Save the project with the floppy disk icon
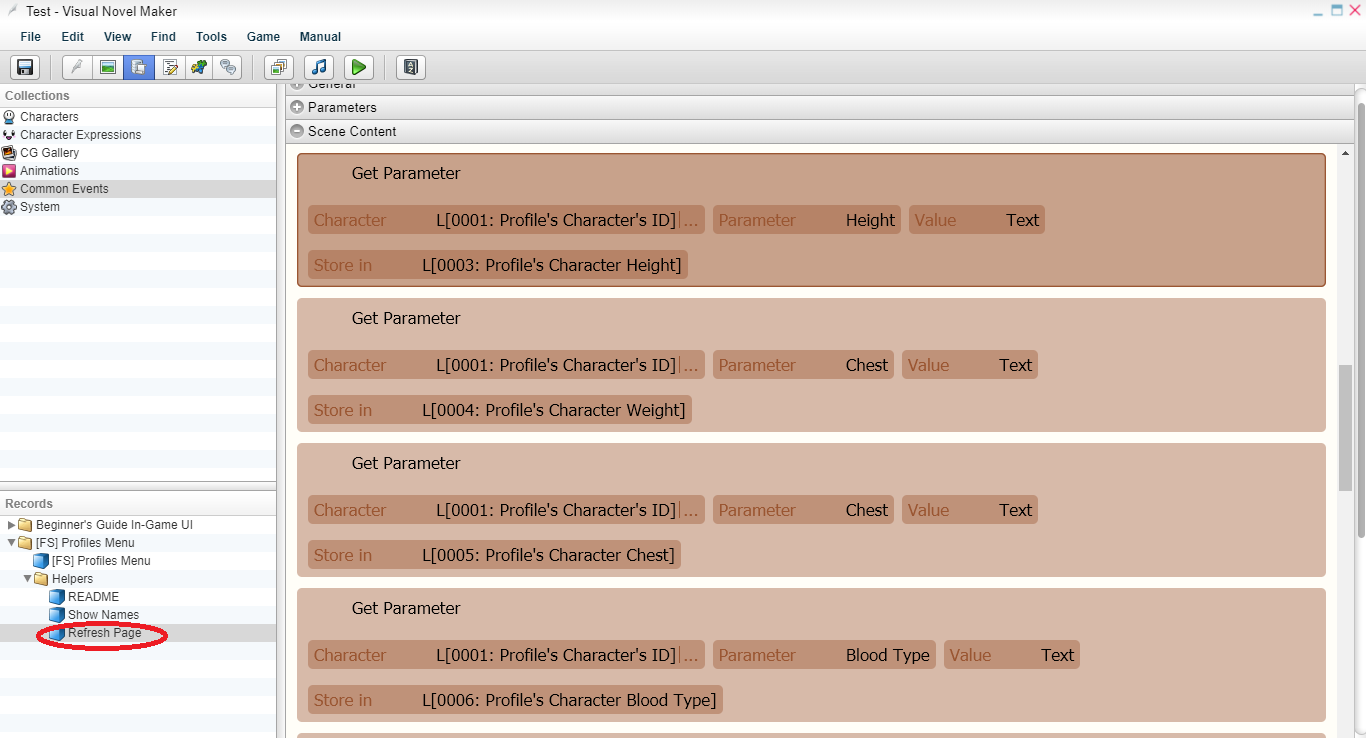 click(x=25, y=67)
